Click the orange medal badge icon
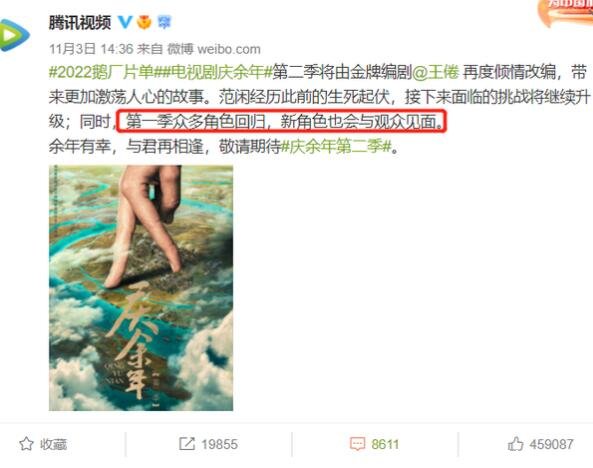Viewport: 593px width, 468px height. [144, 22]
